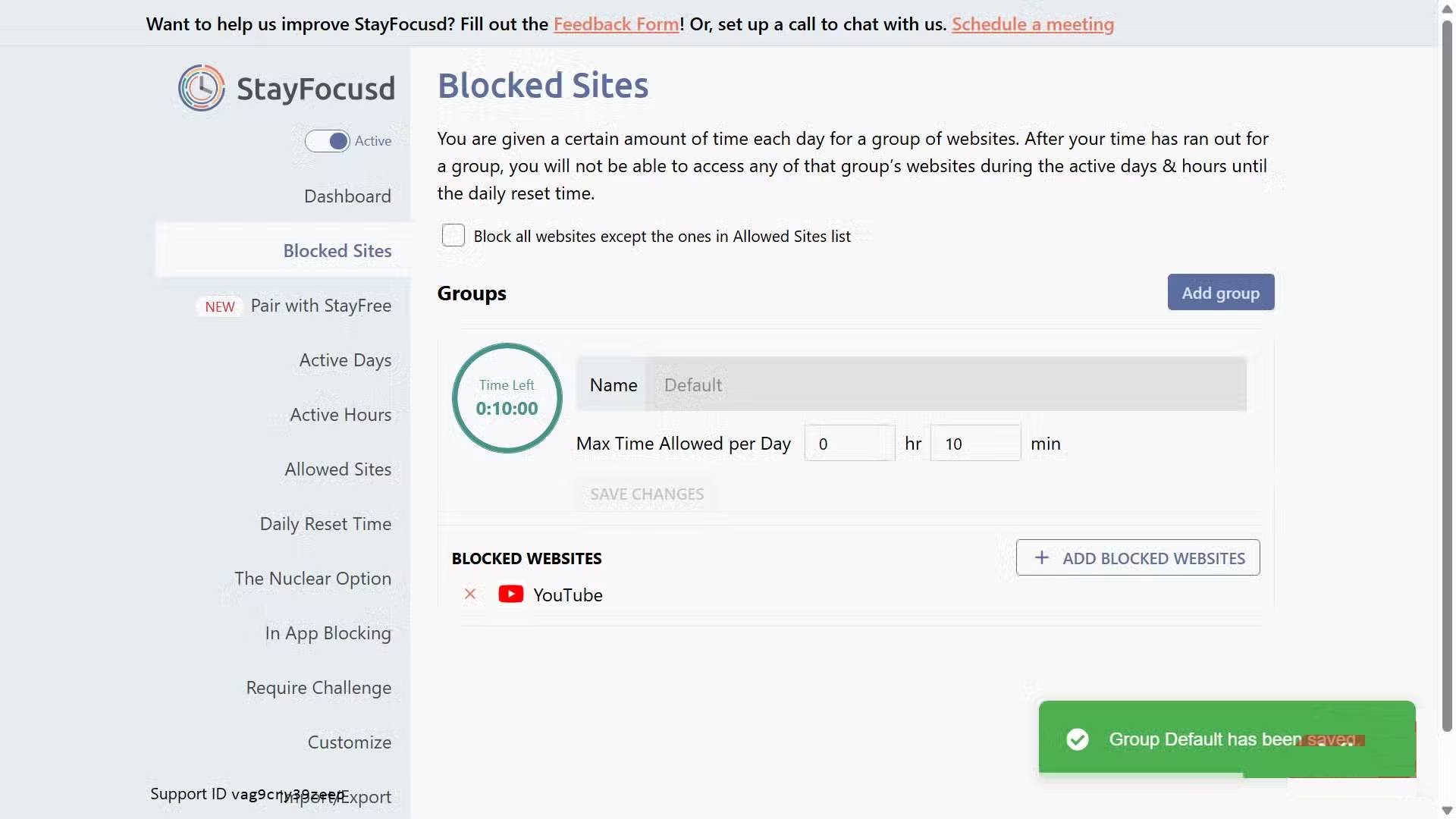Open The Nuclear Option section
This screenshot has height=819, width=1456.
point(312,579)
